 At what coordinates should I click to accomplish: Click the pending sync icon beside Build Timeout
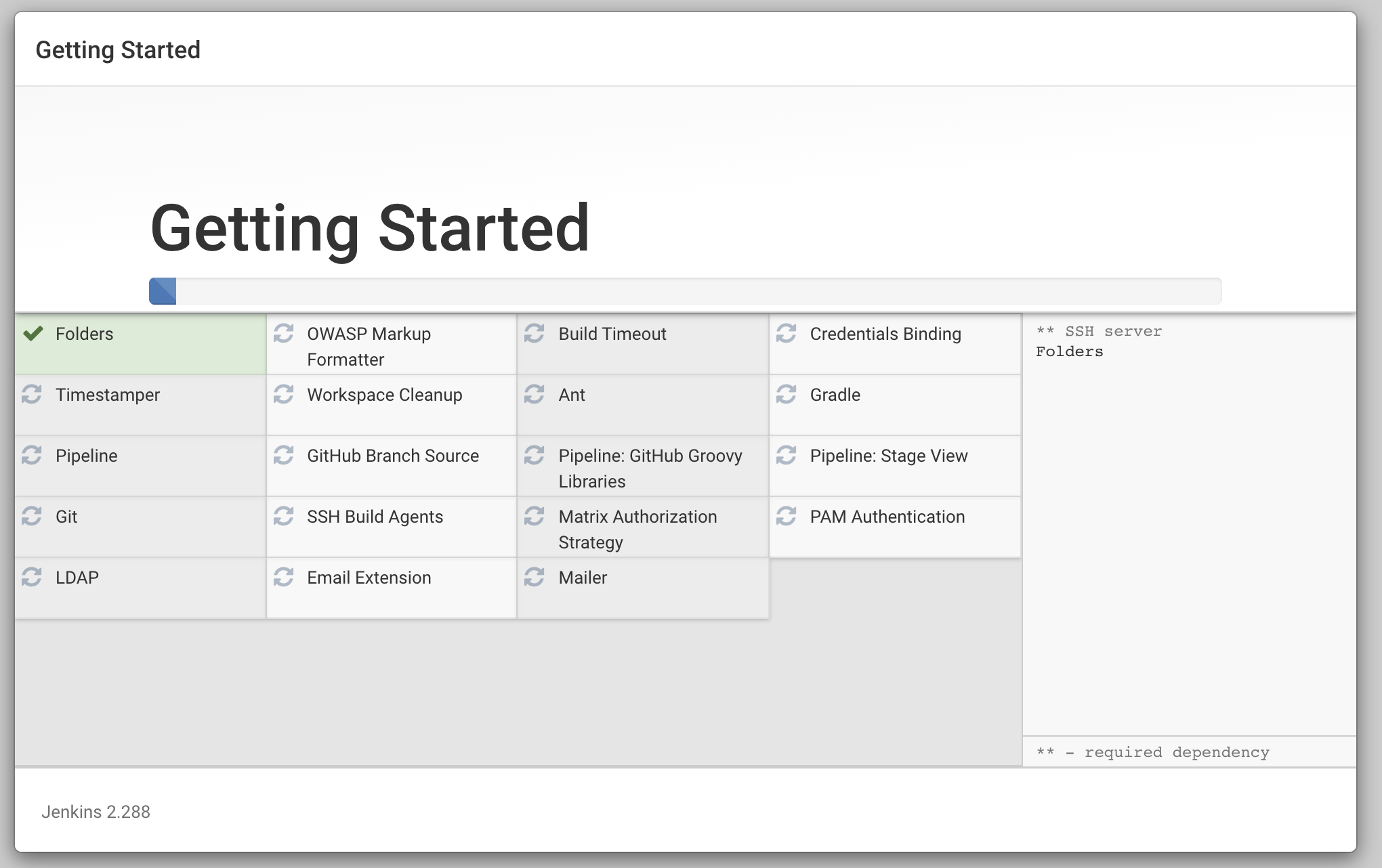click(535, 333)
